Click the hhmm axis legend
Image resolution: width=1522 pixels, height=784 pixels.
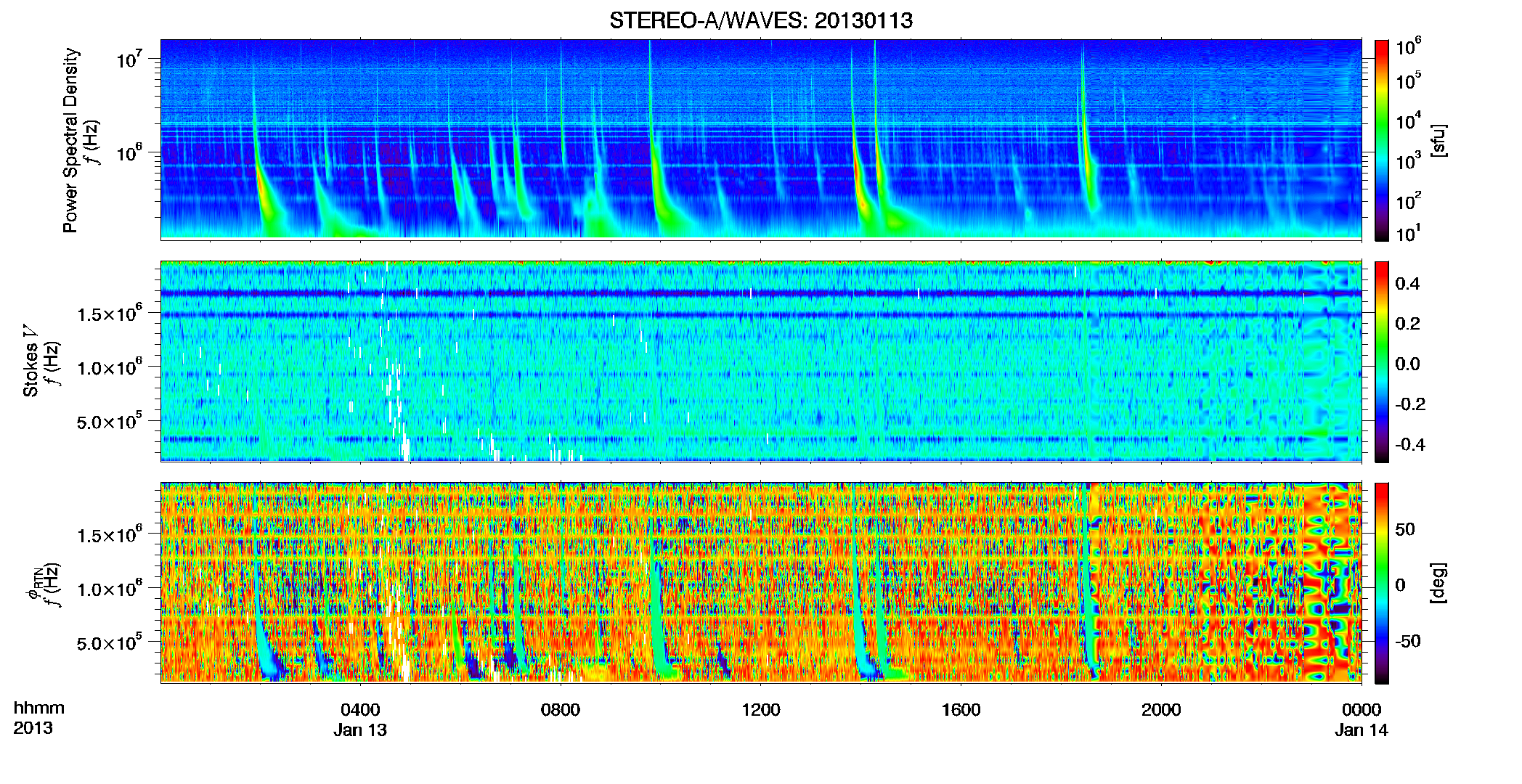click(39, 709)
